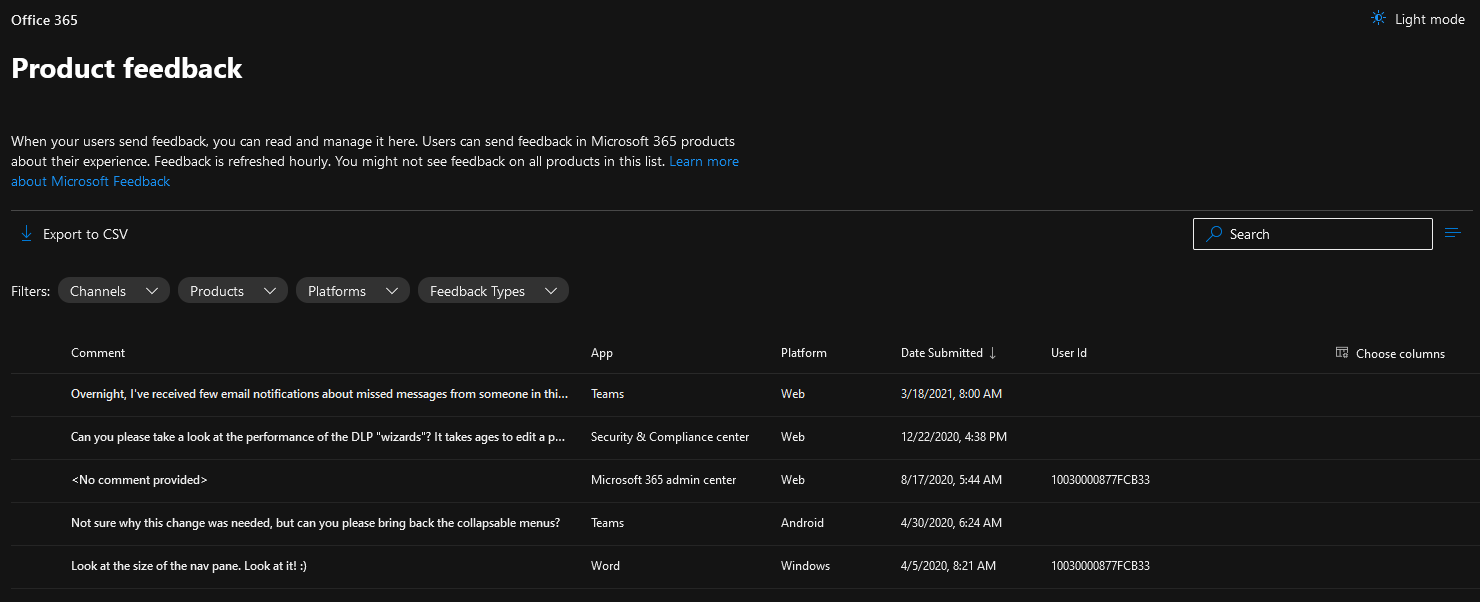Expand the Channels filter dropdown

[x=114, y=291]
